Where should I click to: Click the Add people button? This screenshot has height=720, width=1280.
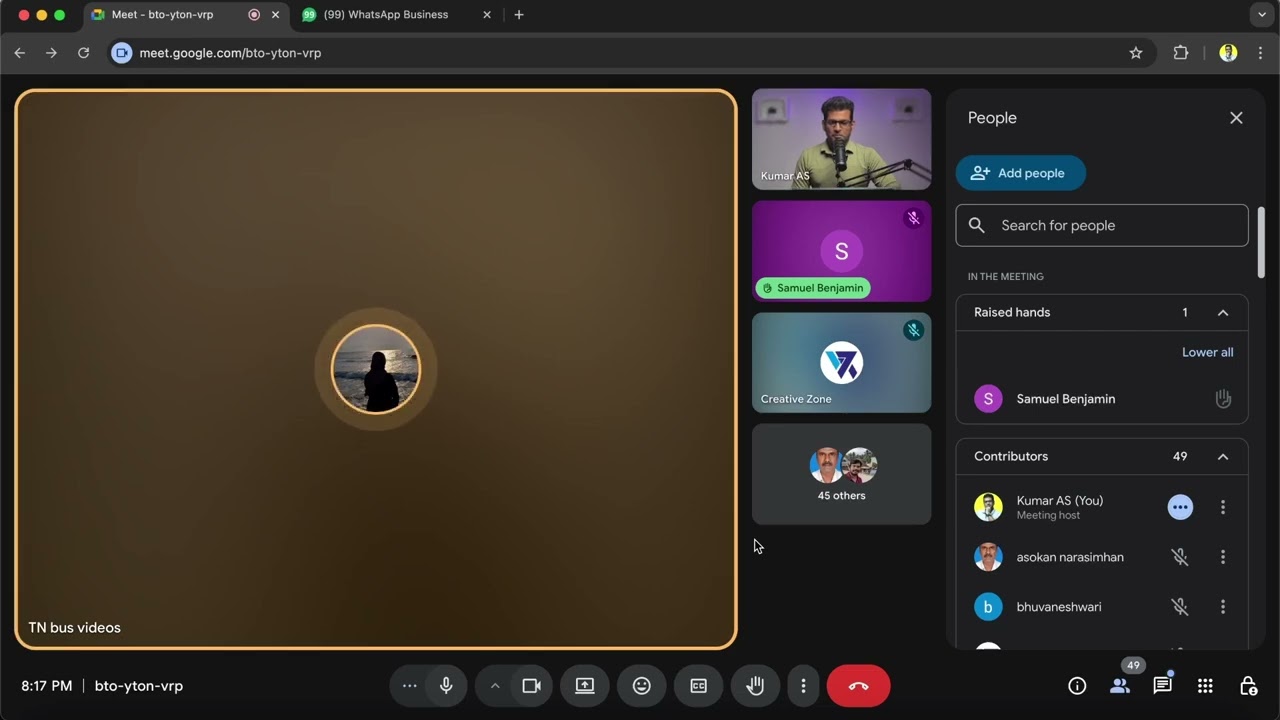click(1021, 173)
